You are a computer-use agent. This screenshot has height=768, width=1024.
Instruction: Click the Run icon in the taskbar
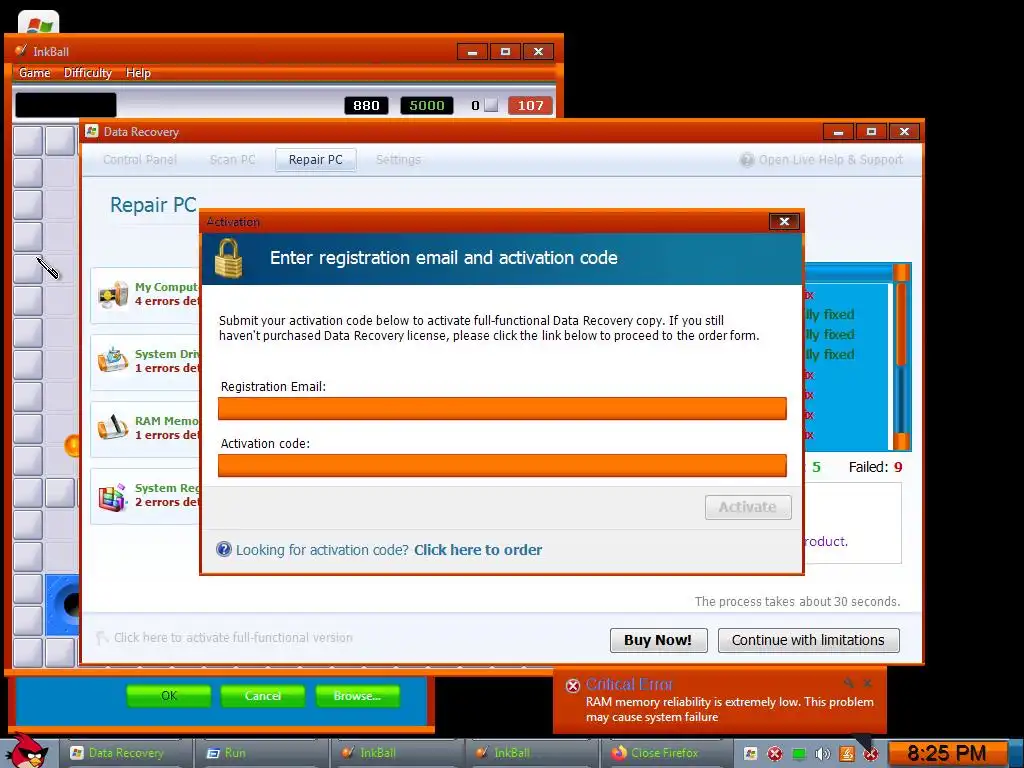(x=213, y=753)
